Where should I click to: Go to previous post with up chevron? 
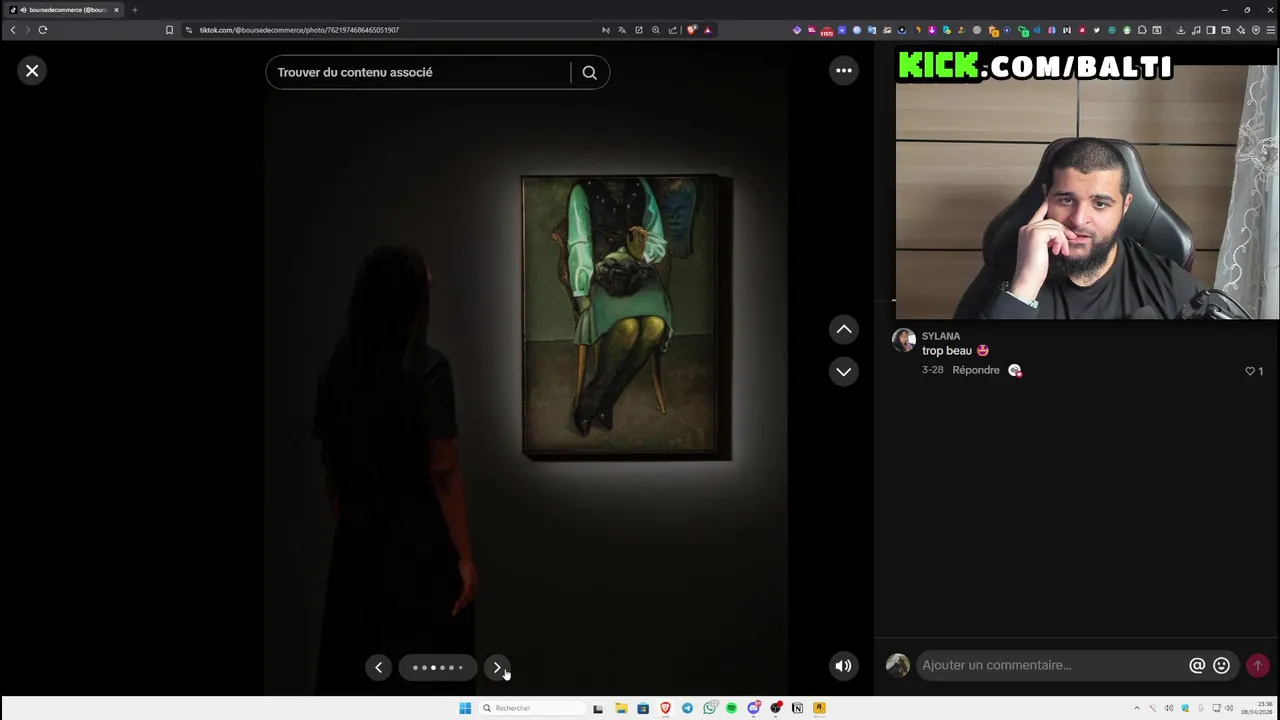click(x=844, y=329)
